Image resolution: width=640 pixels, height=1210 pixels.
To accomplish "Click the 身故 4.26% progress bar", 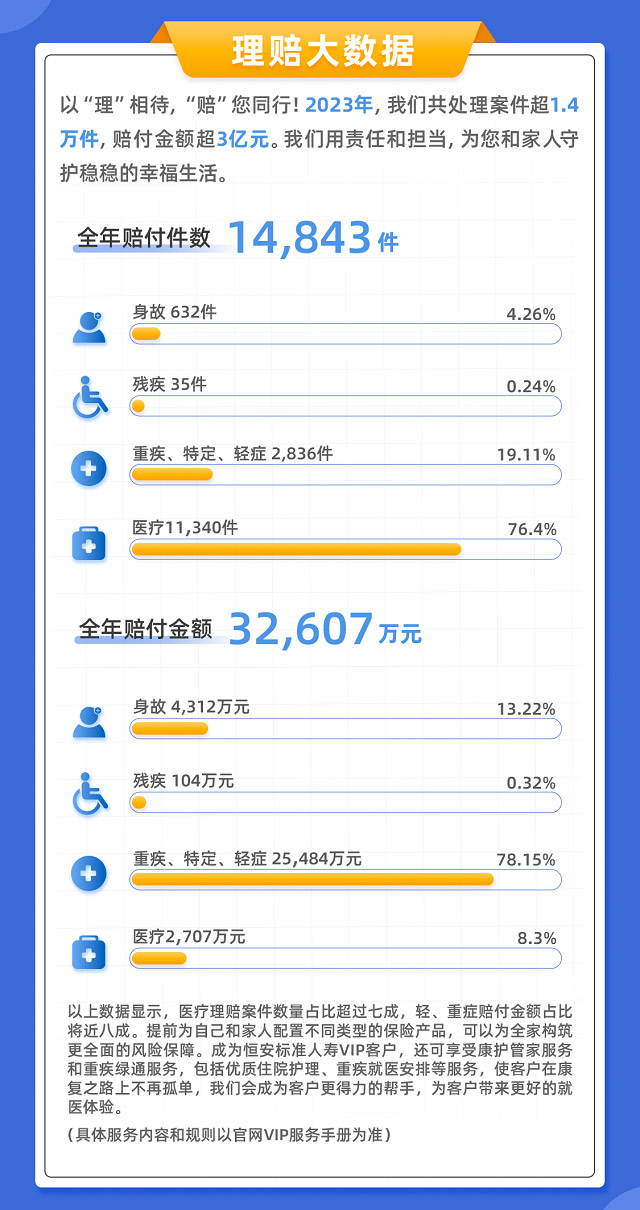I will [x=345, y=334].
